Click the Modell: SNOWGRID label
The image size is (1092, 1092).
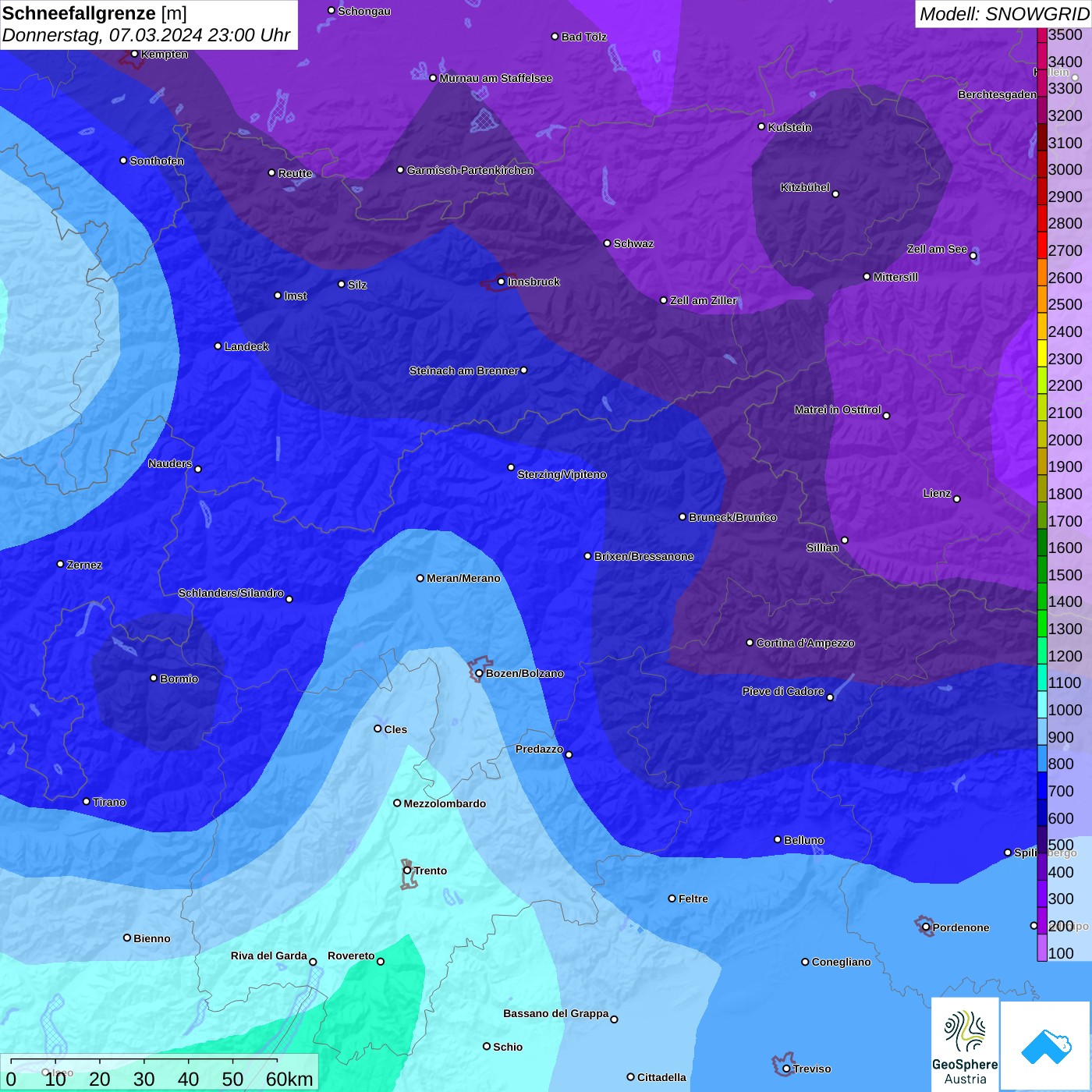coord(1004,14)
